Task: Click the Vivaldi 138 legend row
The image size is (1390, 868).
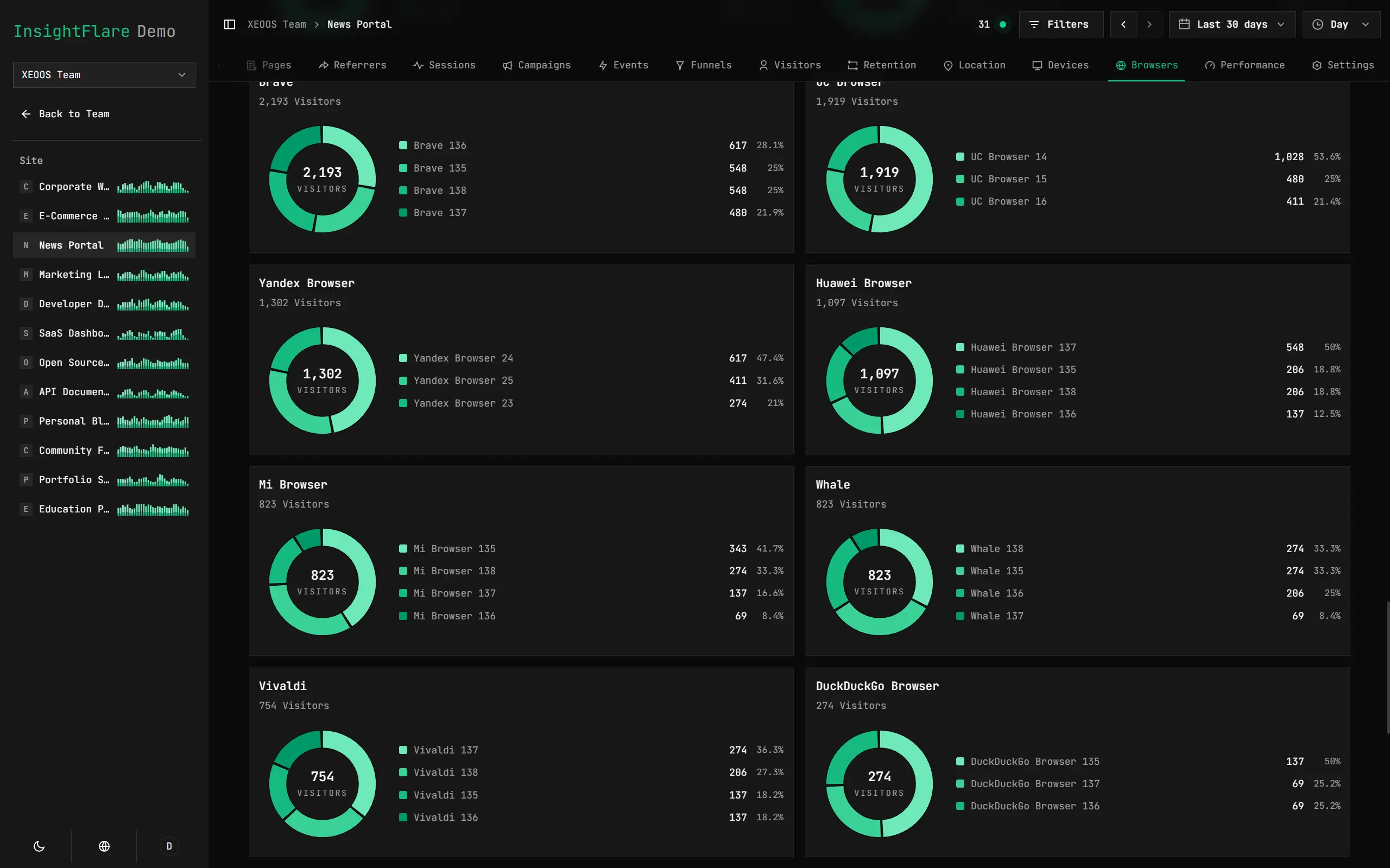Action: pyautogui.click(x=591, y=772)
